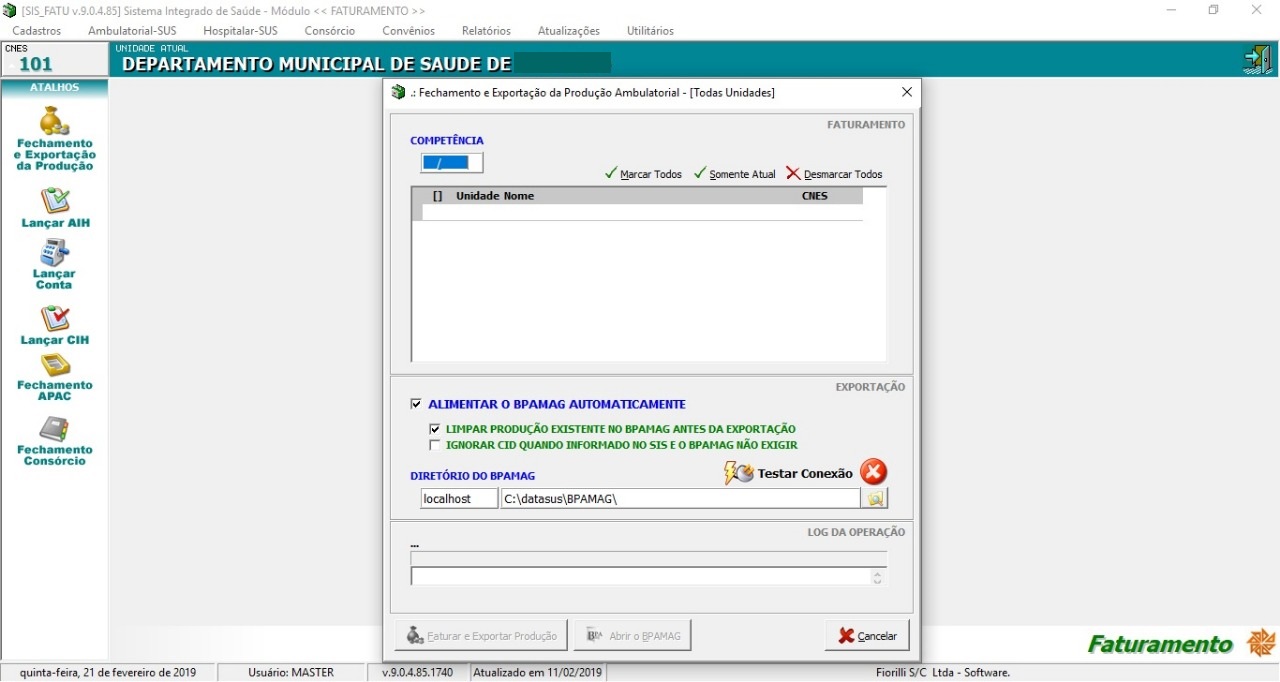1280x682 pixels.
Task: Click the Lançar AIH shortcut icon
Action: (x=55, y=201)
